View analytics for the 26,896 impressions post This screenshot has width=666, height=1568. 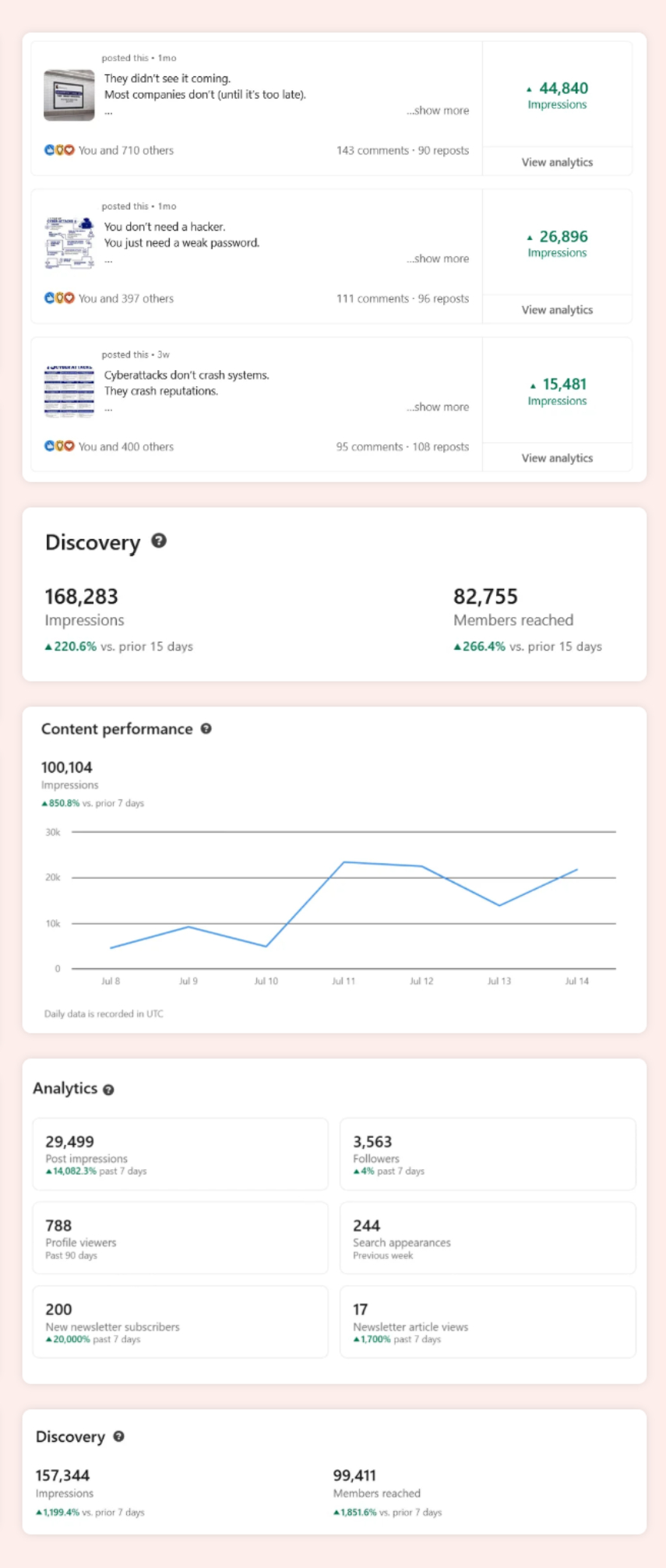pyautogui.click(x=557, y=310)
